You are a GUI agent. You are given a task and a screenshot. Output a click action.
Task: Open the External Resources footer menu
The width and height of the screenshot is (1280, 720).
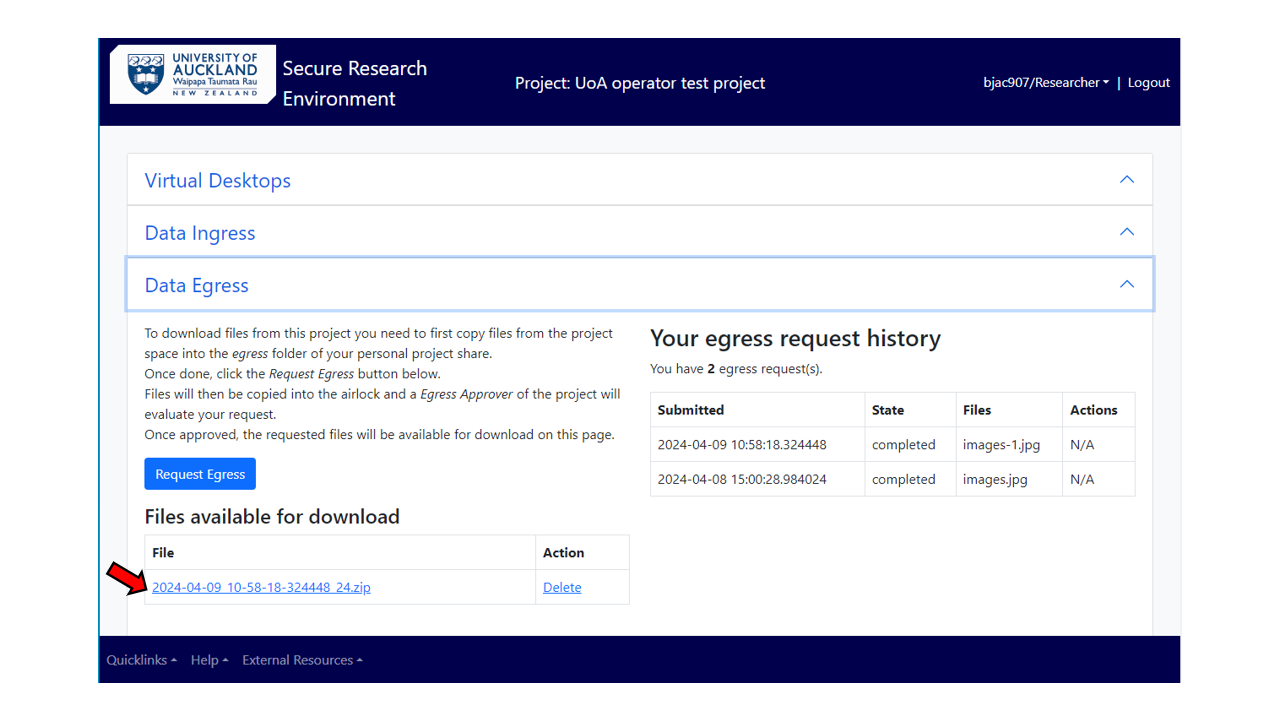(302, 660)
